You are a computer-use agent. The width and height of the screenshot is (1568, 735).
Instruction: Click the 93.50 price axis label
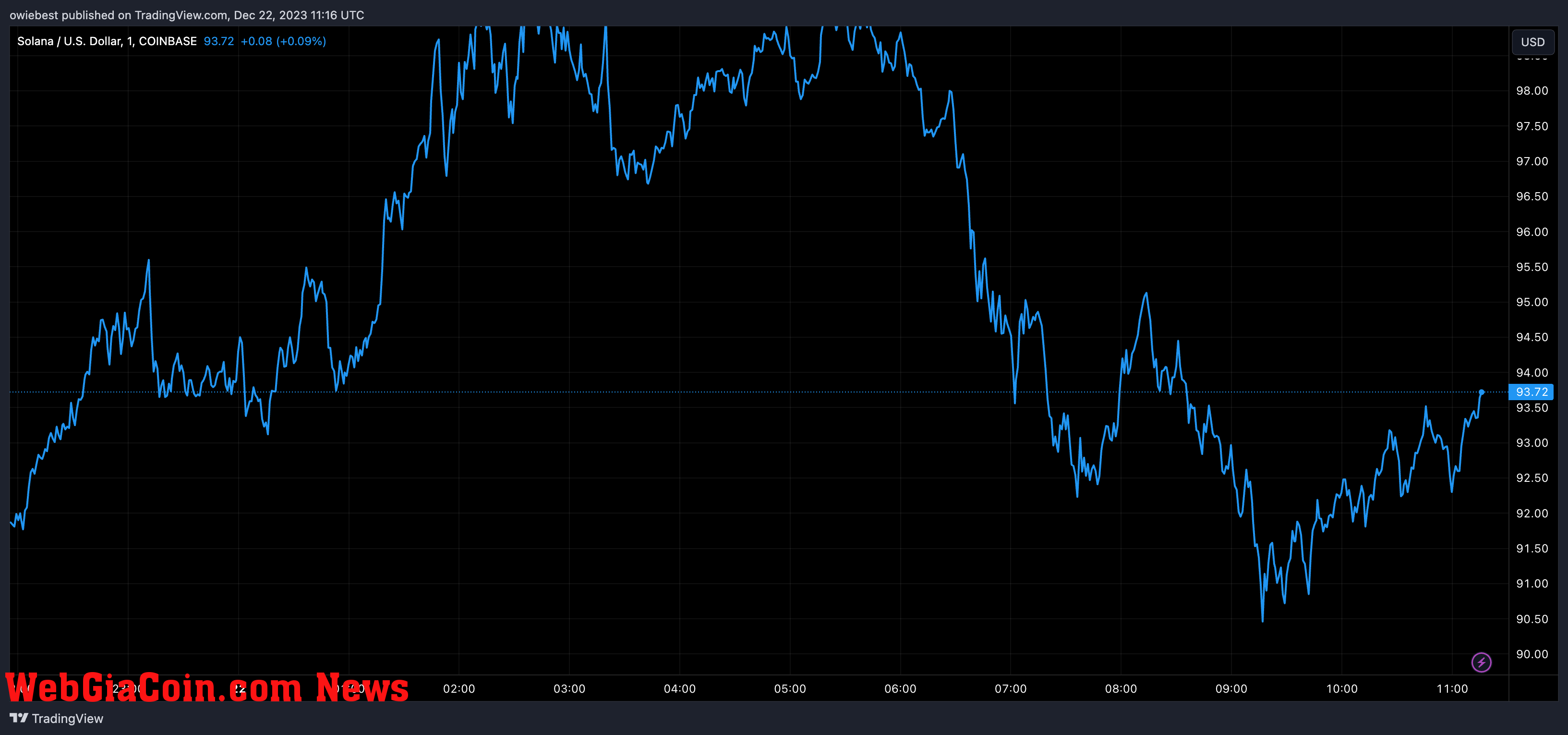coord(1532,408)
